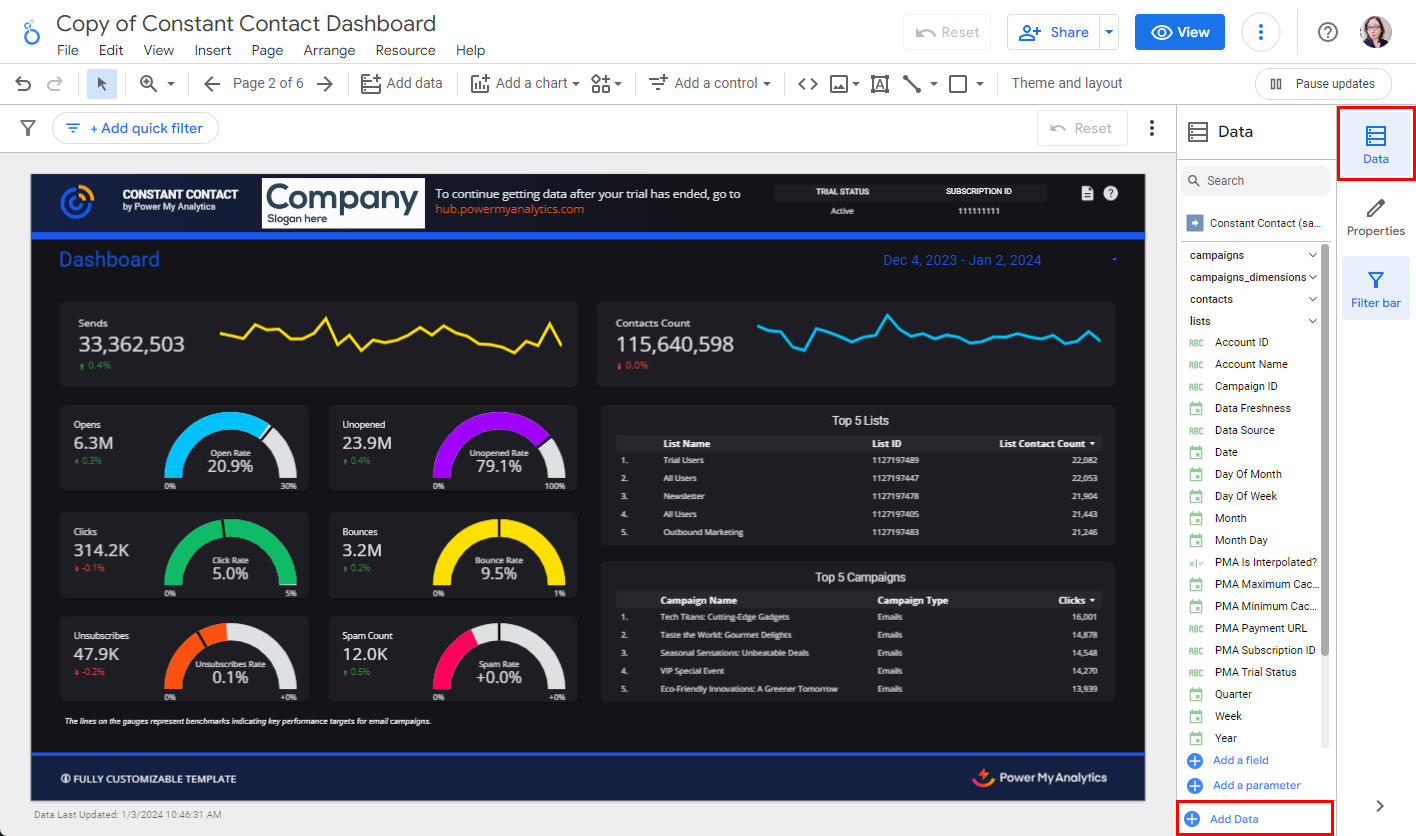Viewport: 1416px width, 836px height.
Task: Click the blue View button
Action: (1180, 32)
